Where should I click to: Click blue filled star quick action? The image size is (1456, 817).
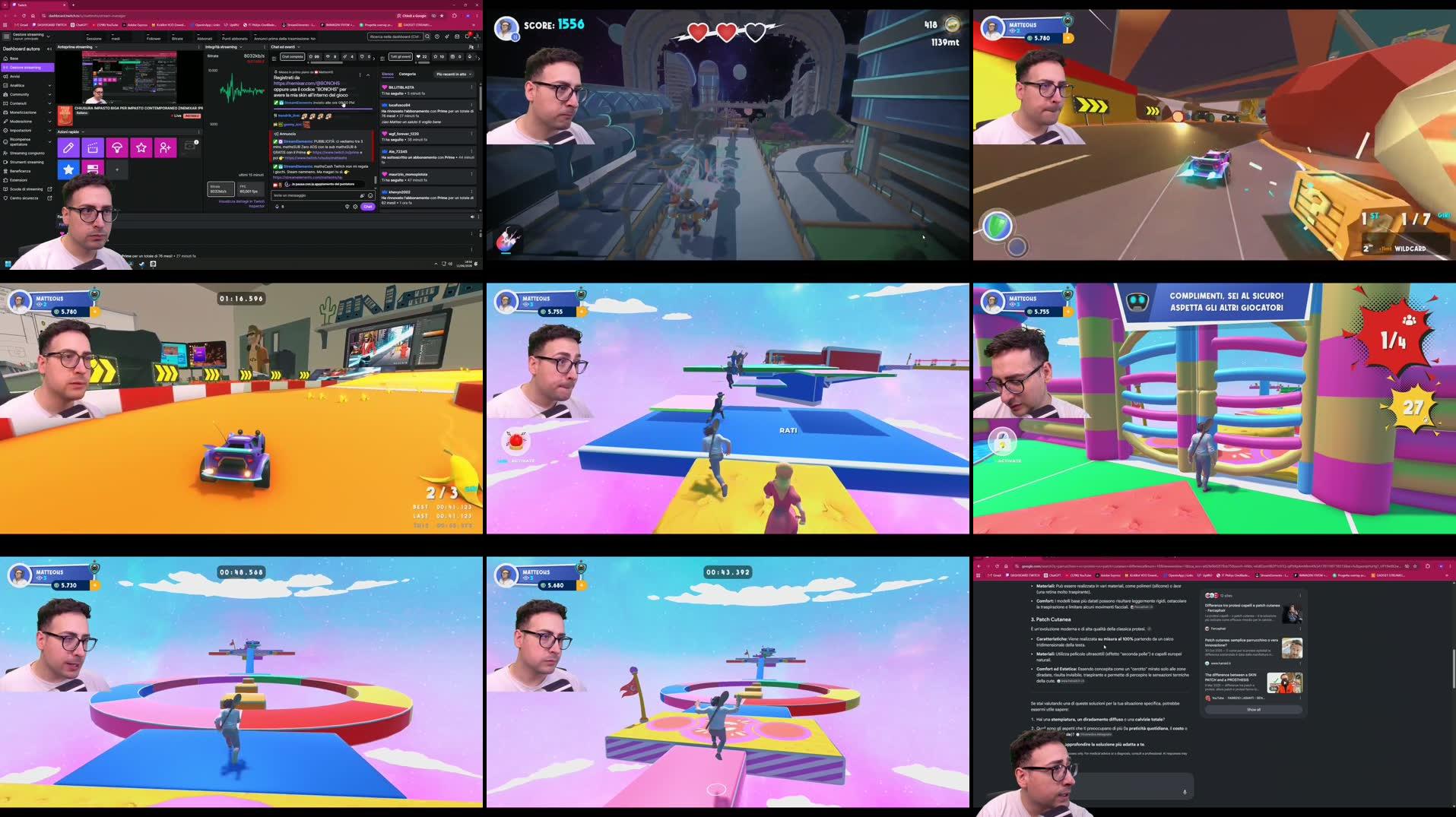tap(68, 169)
